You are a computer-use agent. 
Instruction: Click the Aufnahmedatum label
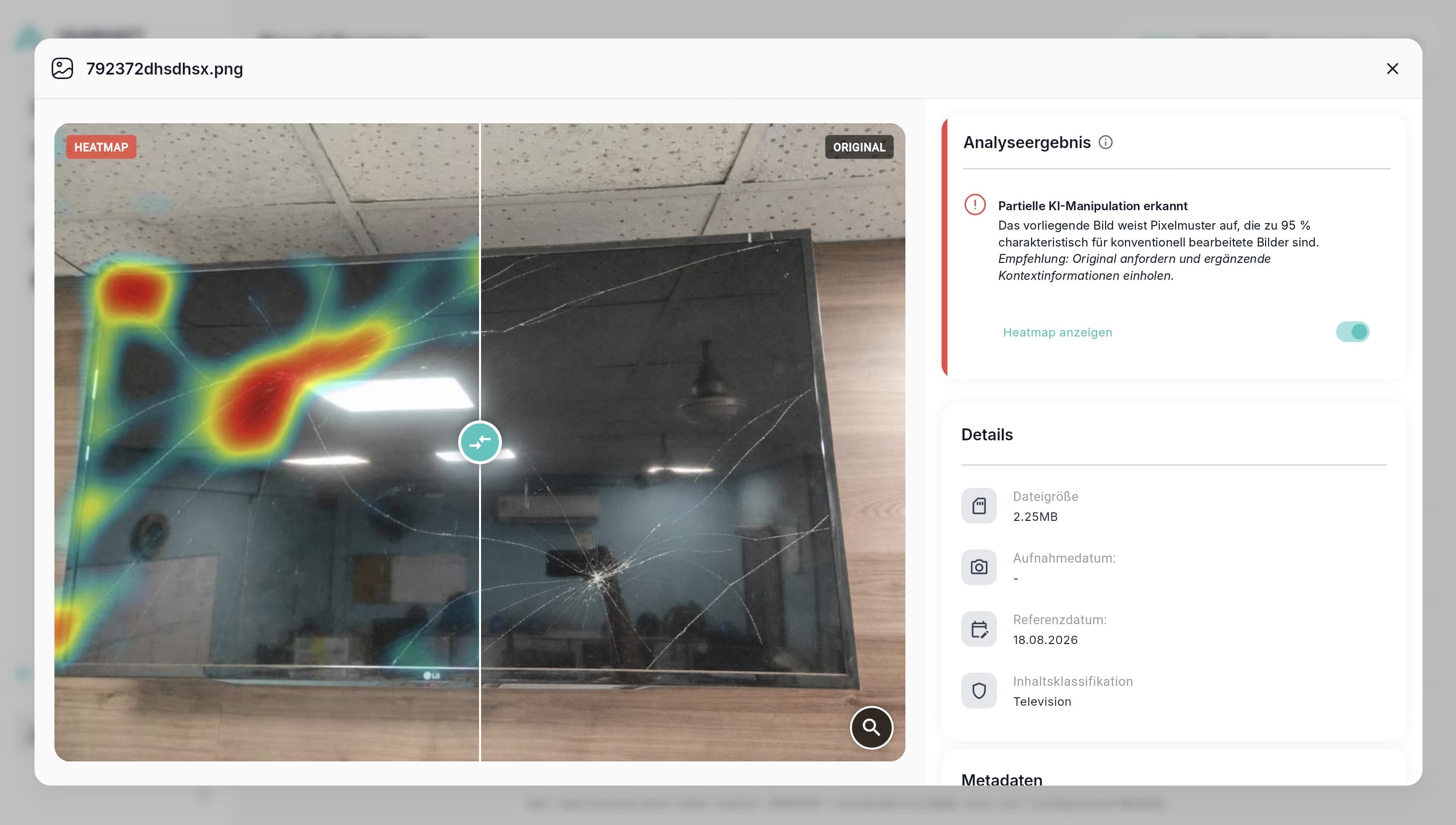[1064, 558]
